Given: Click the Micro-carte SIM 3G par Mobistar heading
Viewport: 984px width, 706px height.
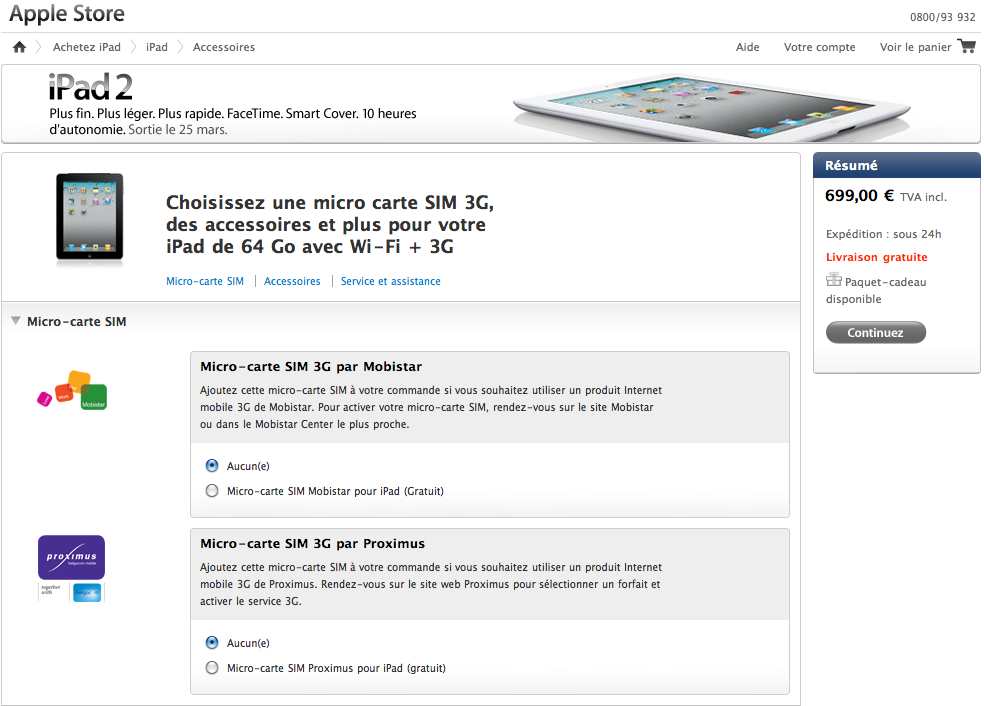Looking at the screenshot, I should point(311,366).
